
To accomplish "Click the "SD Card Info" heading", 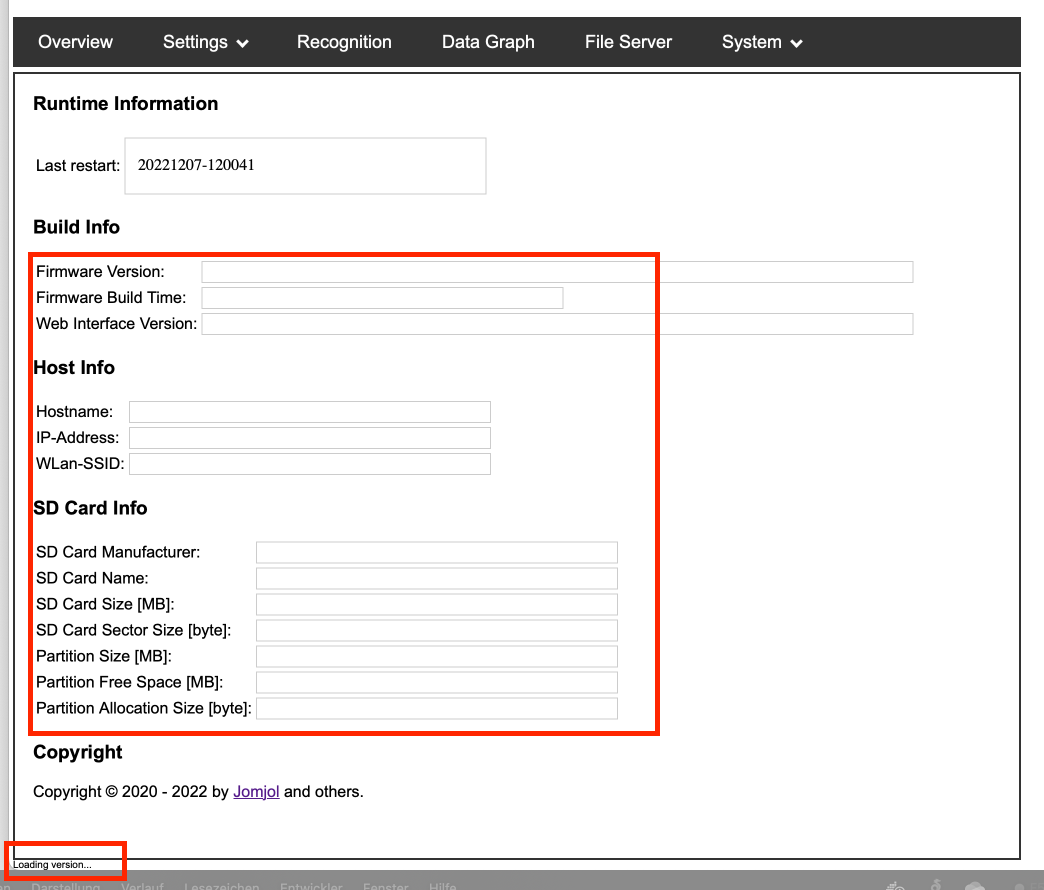I will 90,508.
